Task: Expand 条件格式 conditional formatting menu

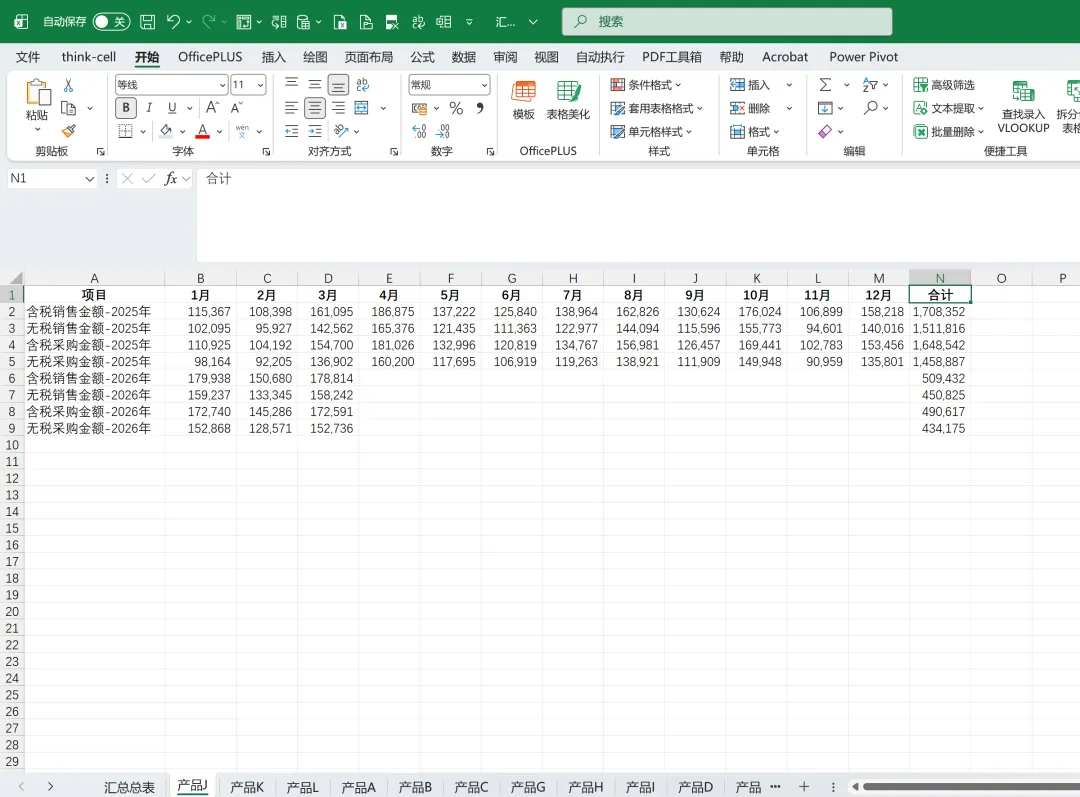Action: [x=647, y=85]
